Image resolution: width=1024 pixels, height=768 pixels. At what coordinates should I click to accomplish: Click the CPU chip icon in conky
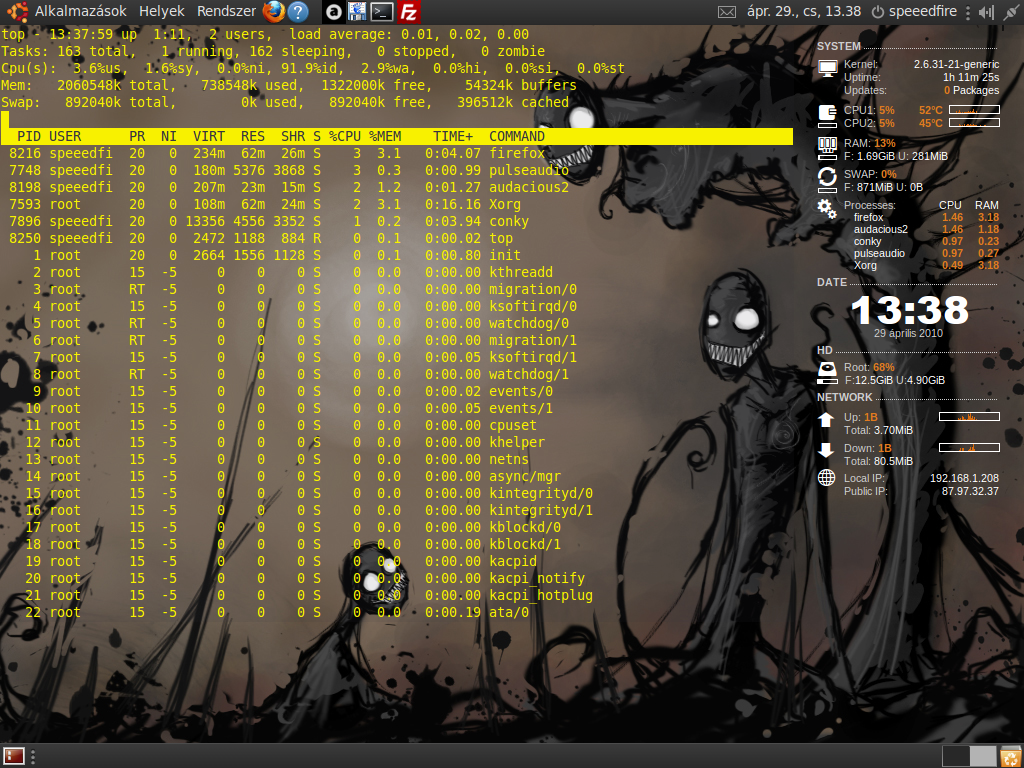827,116
